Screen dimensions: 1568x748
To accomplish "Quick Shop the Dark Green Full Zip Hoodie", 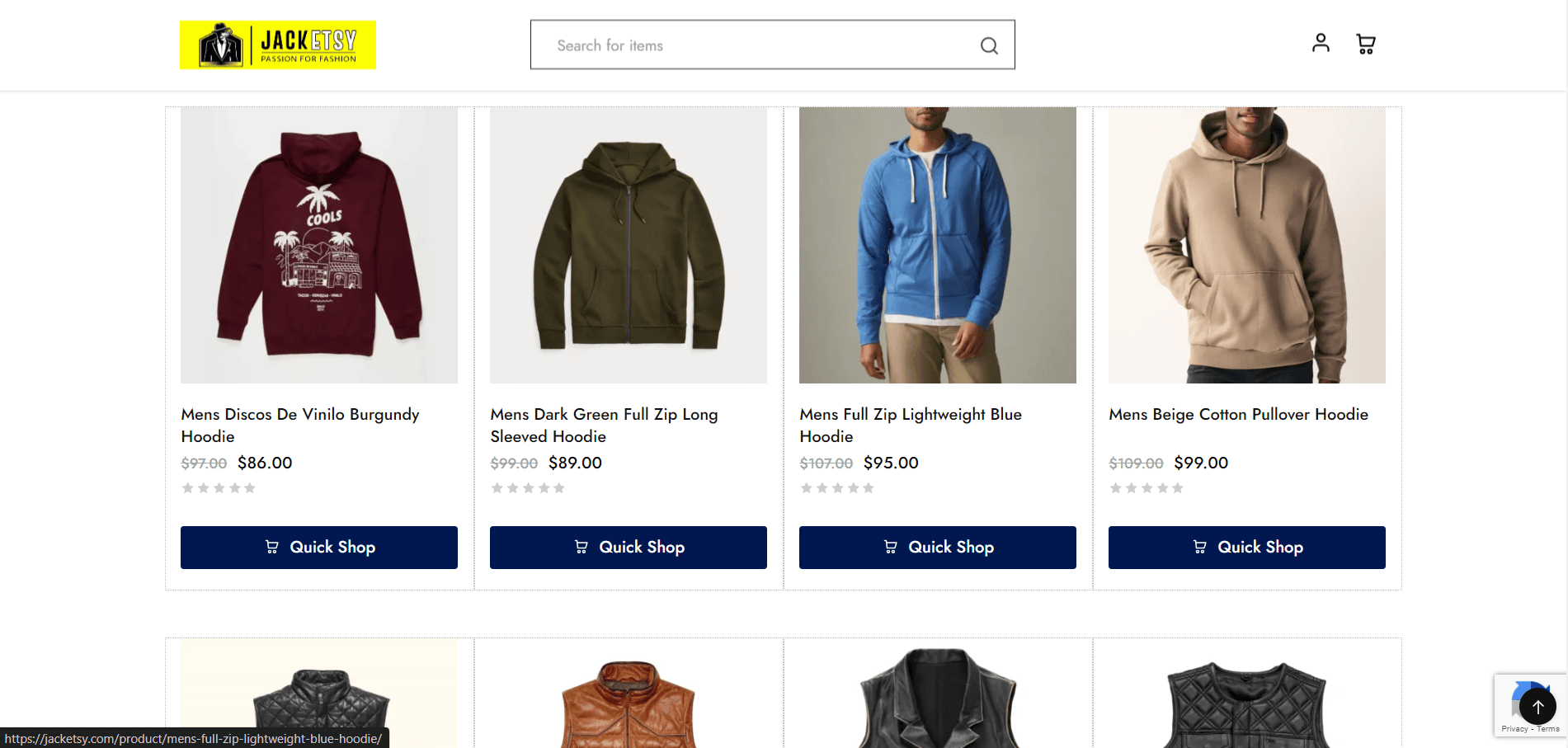I will pyautogui.click(x=629, y=548).
